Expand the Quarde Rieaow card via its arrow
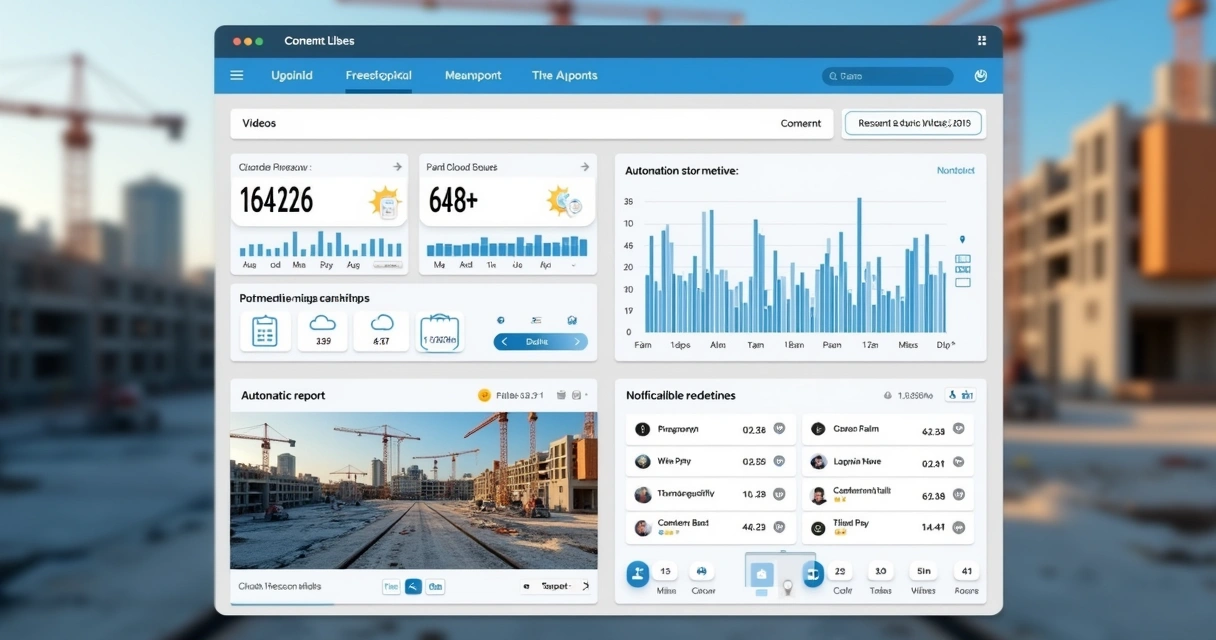This screenshot has width=1216, height=640. click(397, 167)
